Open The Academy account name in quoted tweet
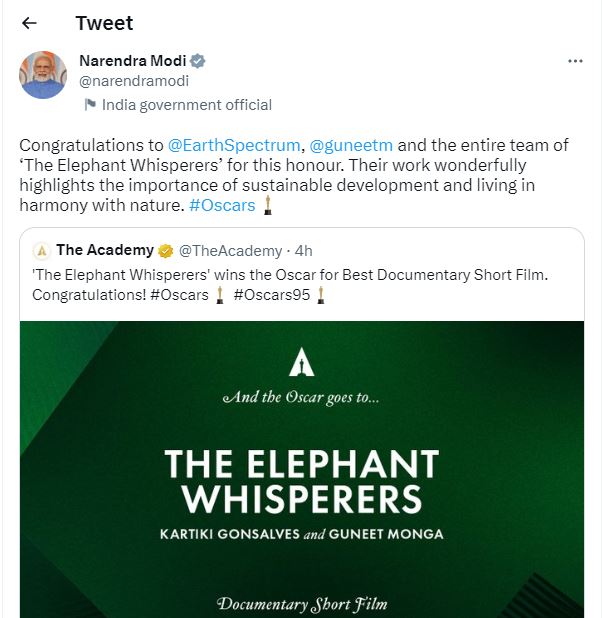Image resolution: width=602 pixels, height=618 pixels. tap(105, 250)
